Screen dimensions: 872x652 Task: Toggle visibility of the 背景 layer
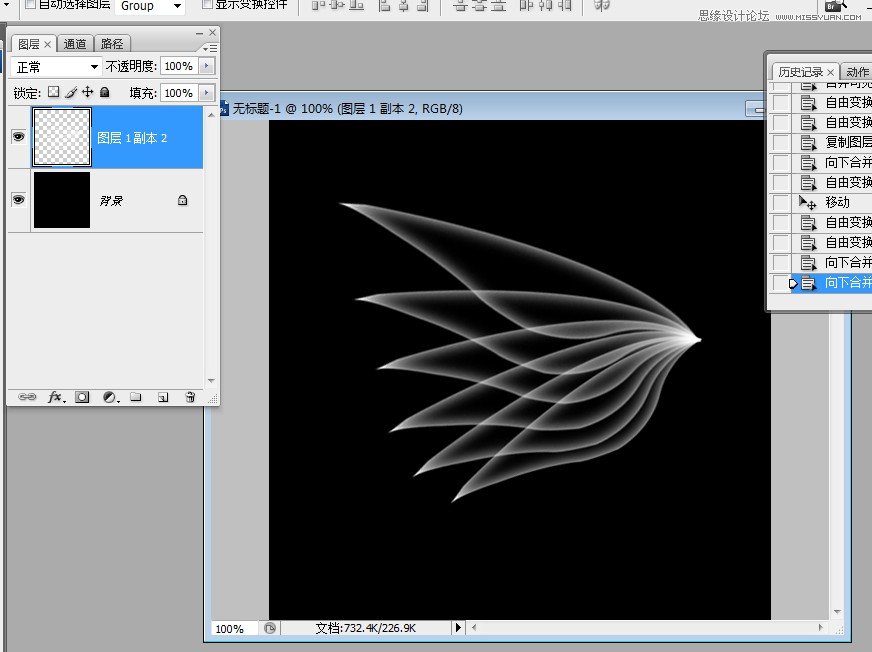tap(18, 200)
